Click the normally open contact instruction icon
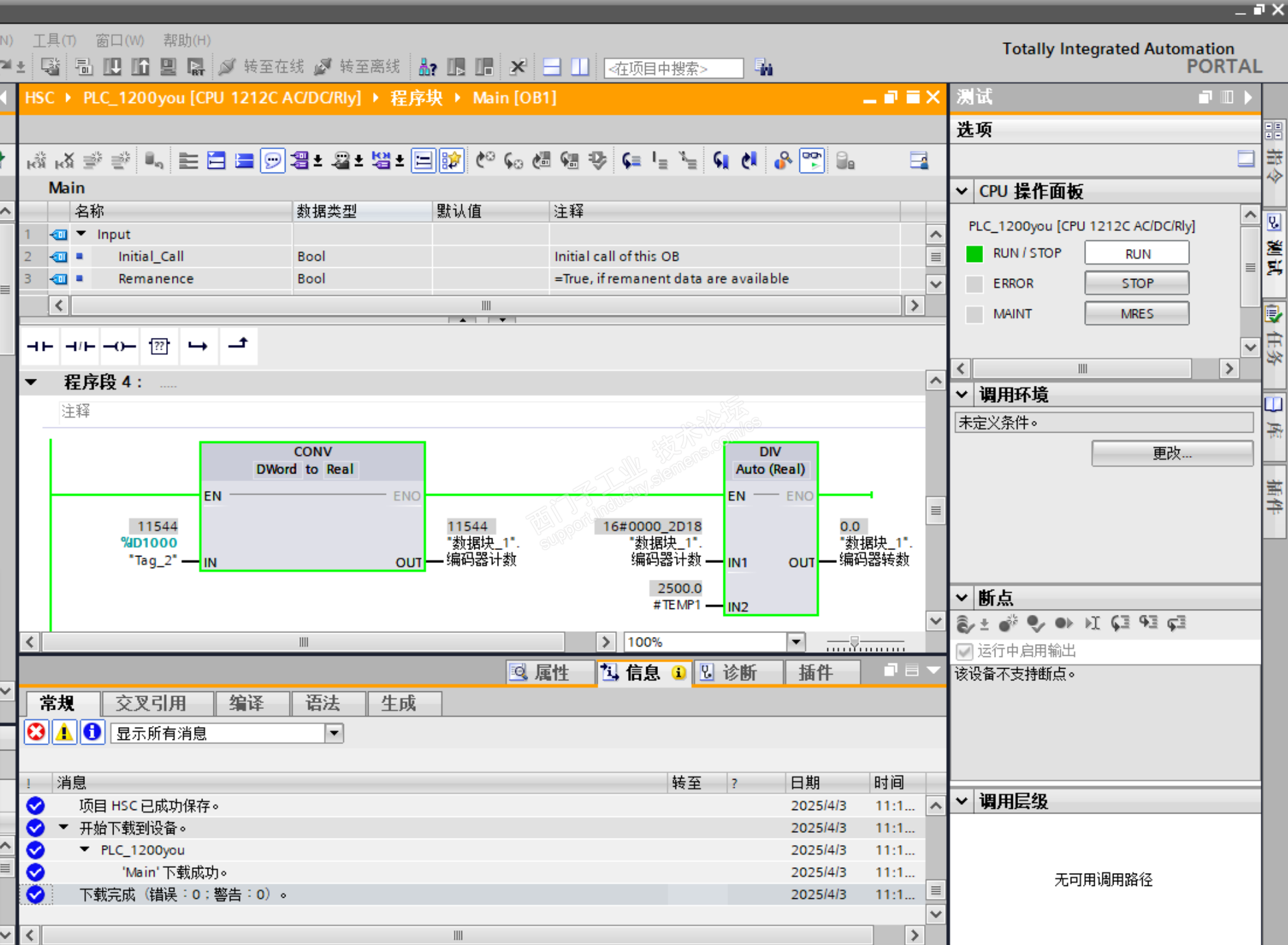1288x945 pixels. click(x=40, y=346)
